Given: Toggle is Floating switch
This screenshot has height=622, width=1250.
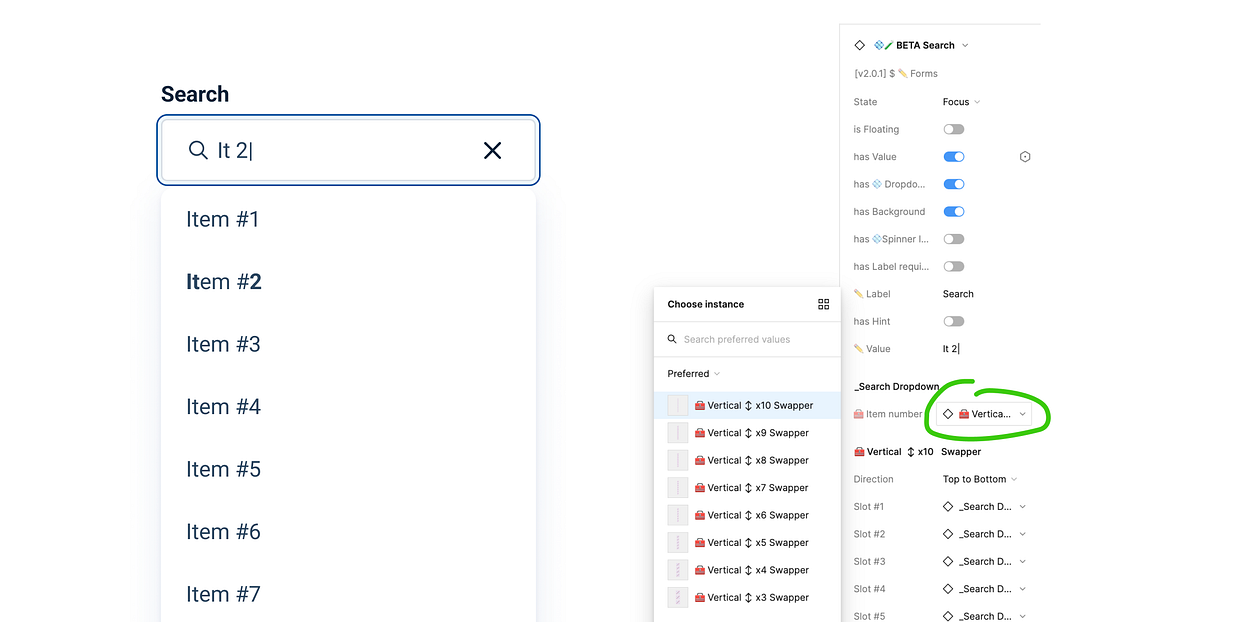Looking at the screenshot, I should [954, 129].
